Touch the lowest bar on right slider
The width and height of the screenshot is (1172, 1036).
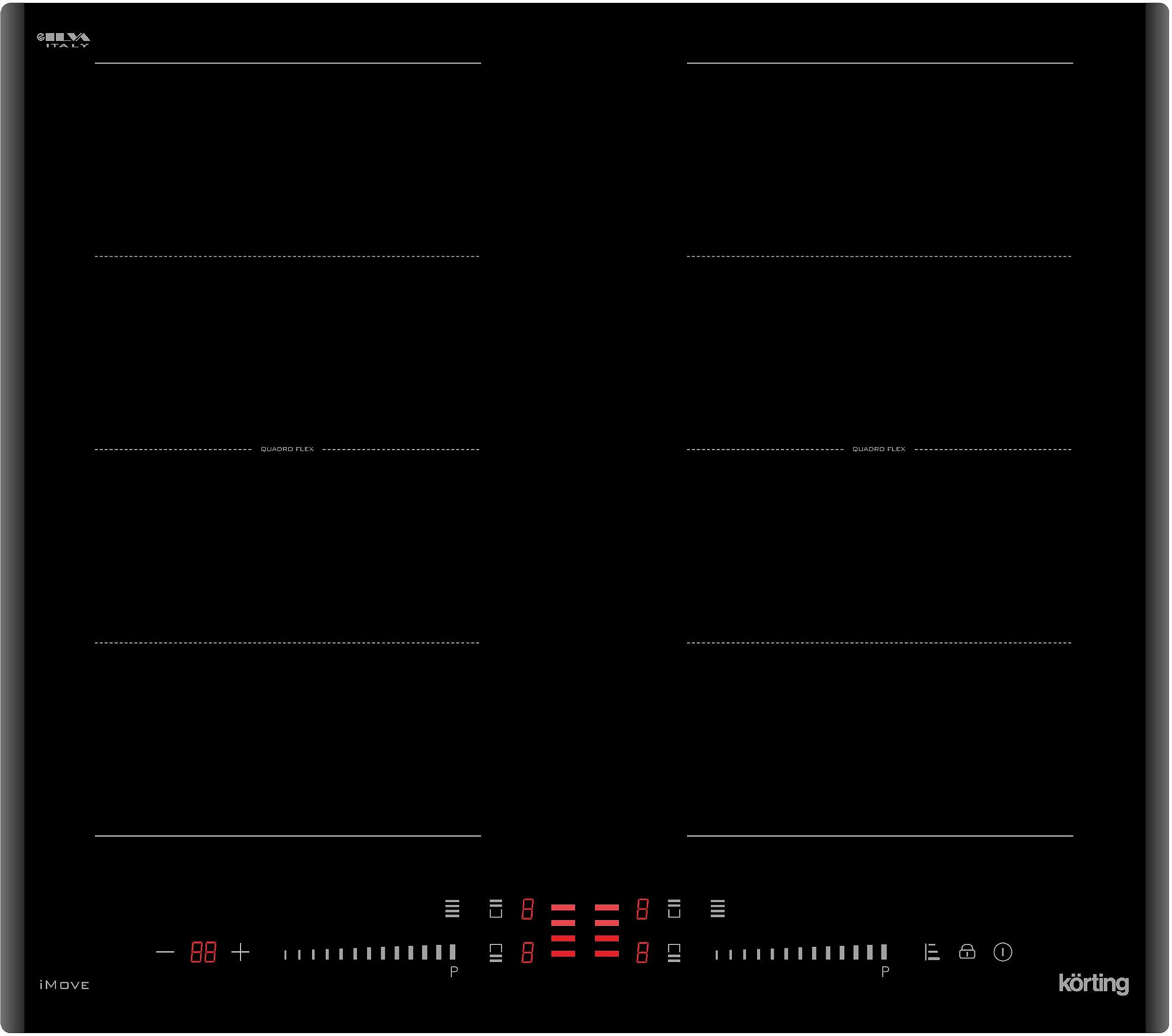717,955
